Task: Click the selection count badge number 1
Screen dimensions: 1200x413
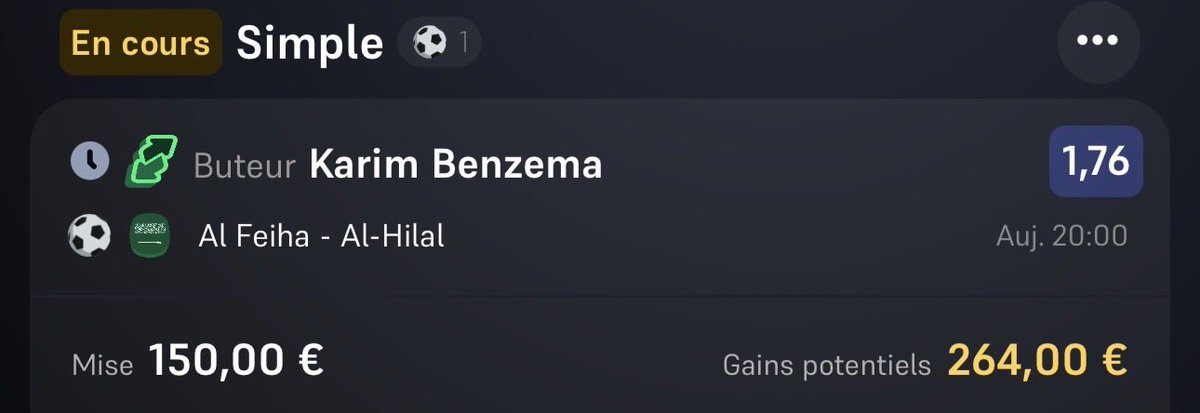Action: [464, 43]
